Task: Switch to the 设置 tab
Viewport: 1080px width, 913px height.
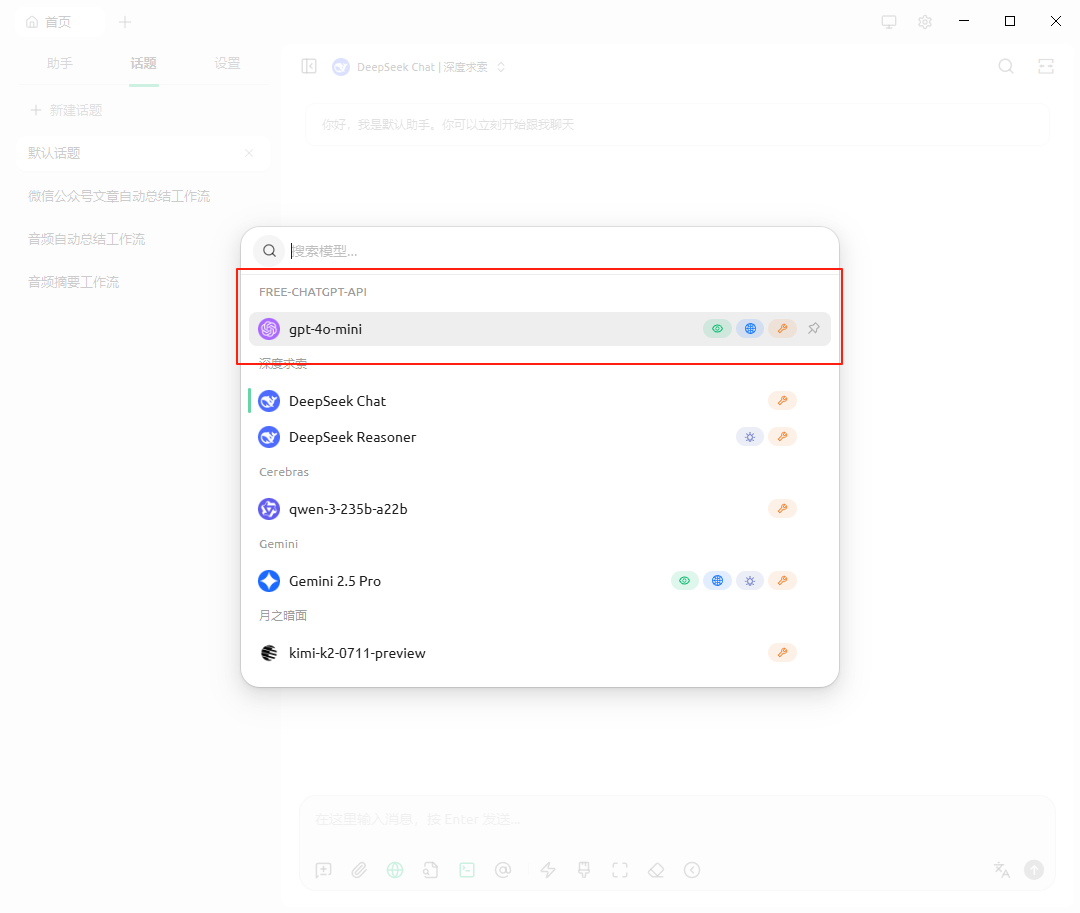Action: click(x=227, y=63)
